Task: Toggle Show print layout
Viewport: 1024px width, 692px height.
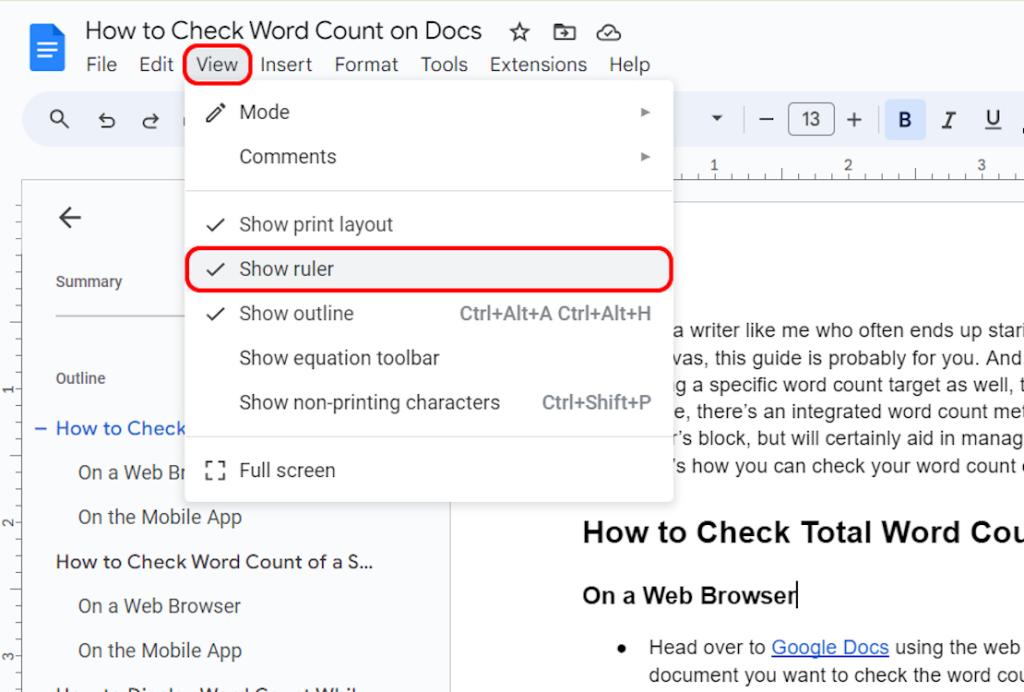Action: pyautogui.click(x=315, y=224)
